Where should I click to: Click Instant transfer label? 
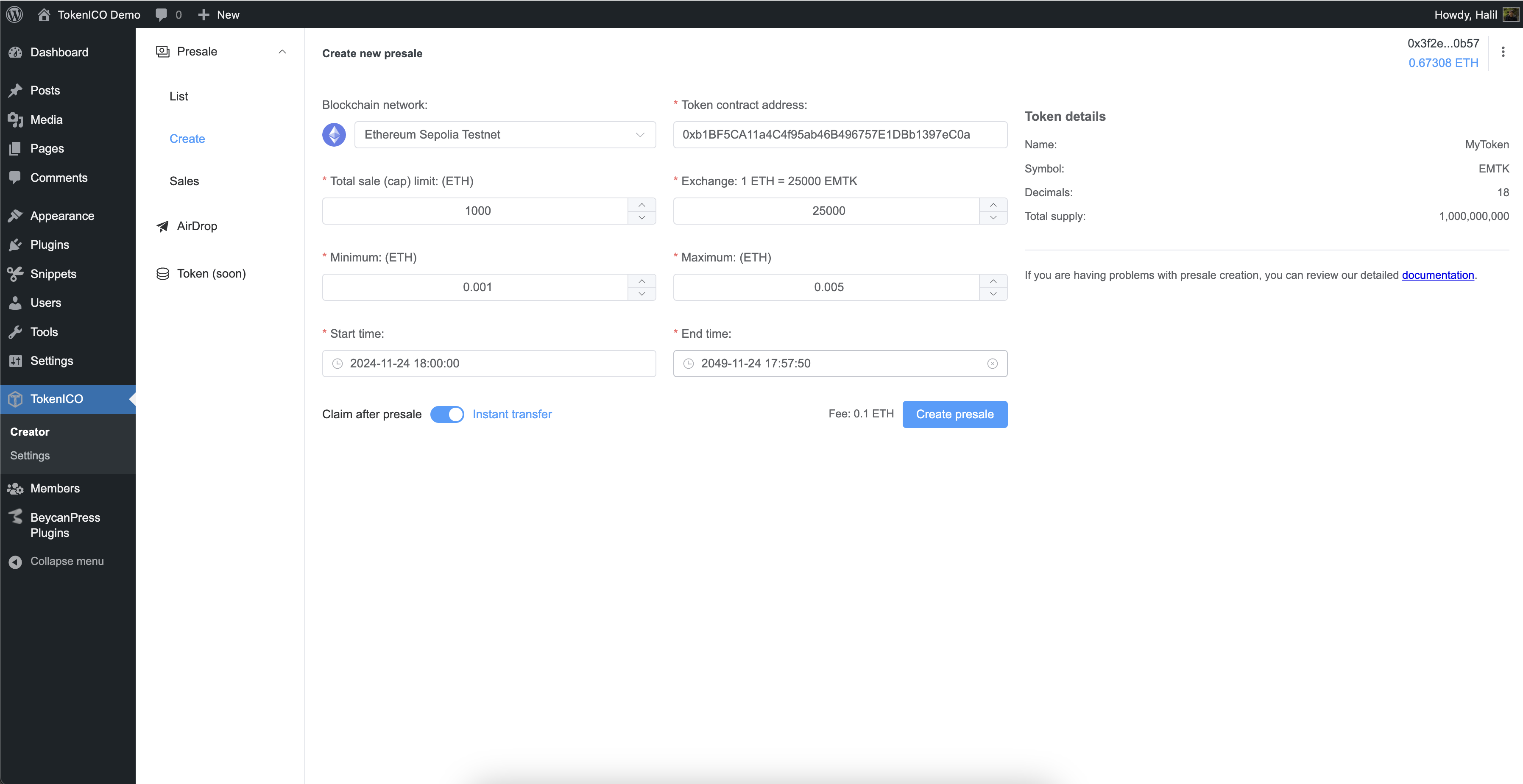point(512,414)
